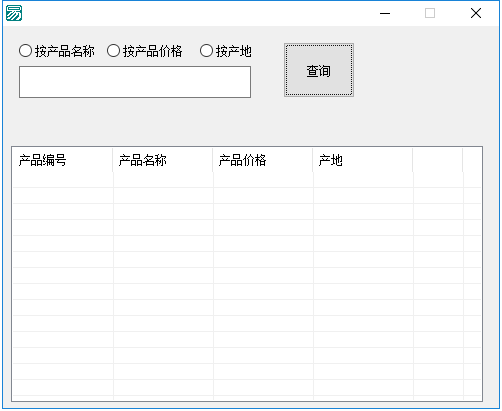Screen dimensions: 502x411
Task: Click the greyed-out maximize button
Action: (x=430, y=13)
